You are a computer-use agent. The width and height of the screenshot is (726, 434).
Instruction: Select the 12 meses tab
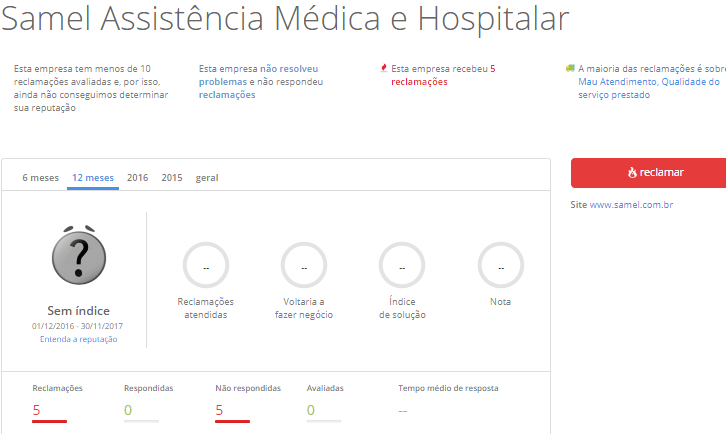(x=93, y=178)
